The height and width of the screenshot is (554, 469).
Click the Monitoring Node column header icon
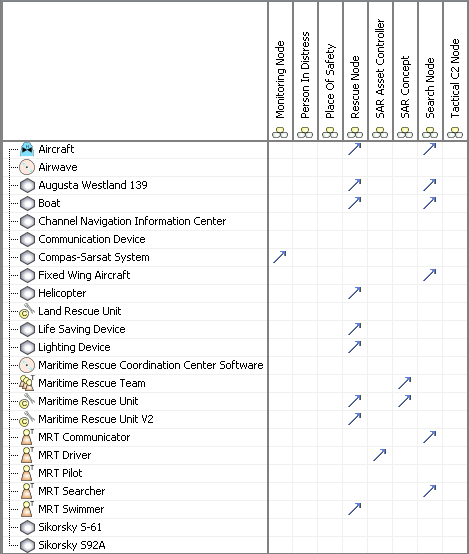(280, 133)
